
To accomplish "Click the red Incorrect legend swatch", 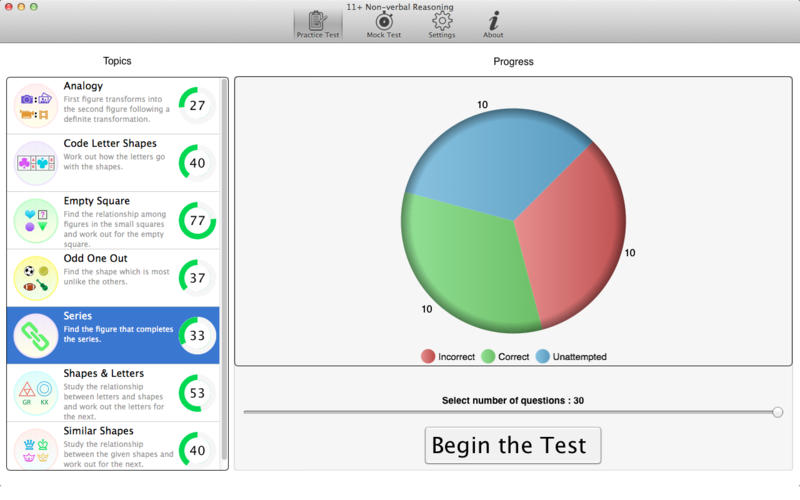I will (x=428, y=357).
